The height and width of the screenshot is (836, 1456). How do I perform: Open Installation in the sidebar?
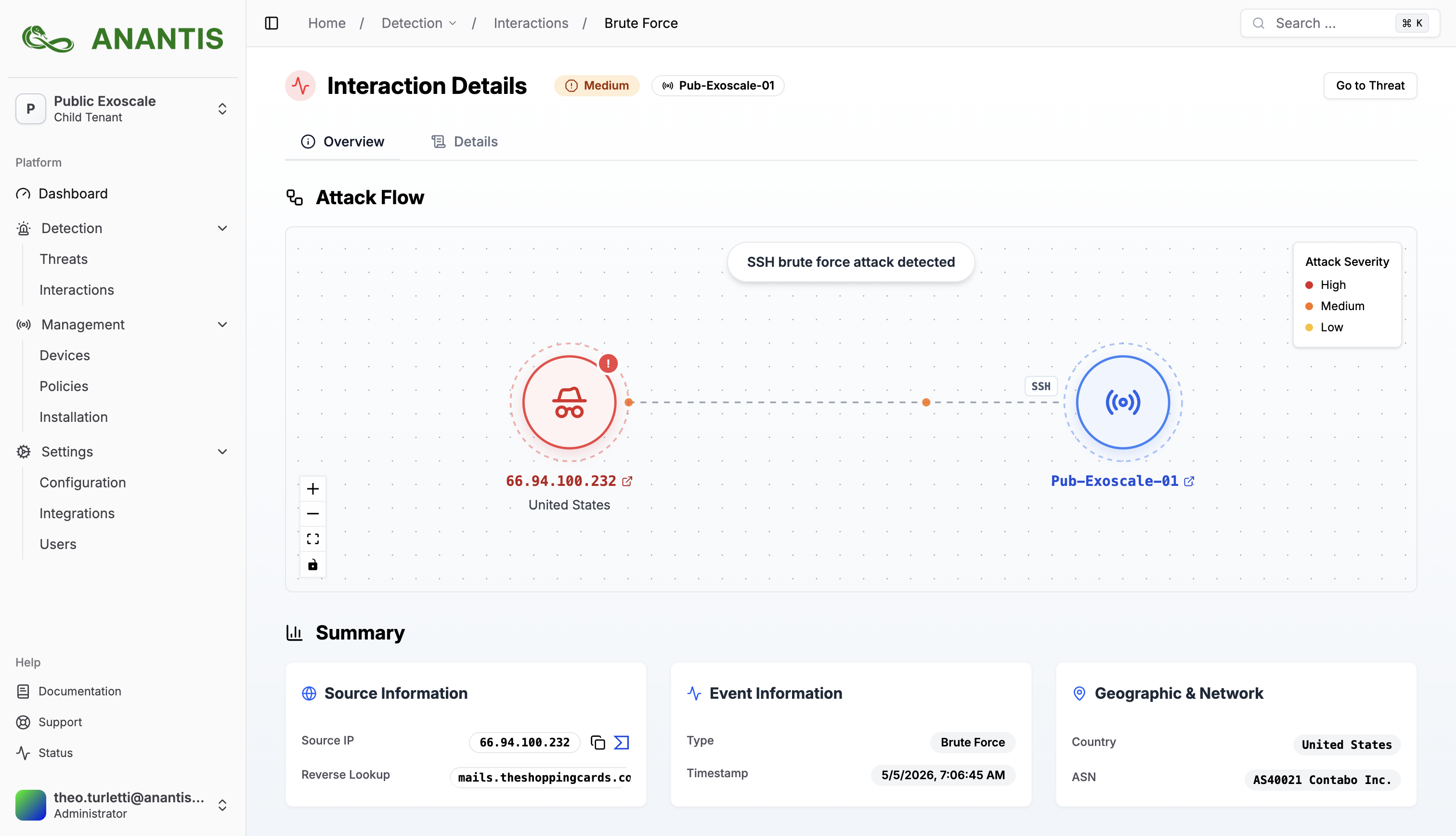tap(74, 418)
